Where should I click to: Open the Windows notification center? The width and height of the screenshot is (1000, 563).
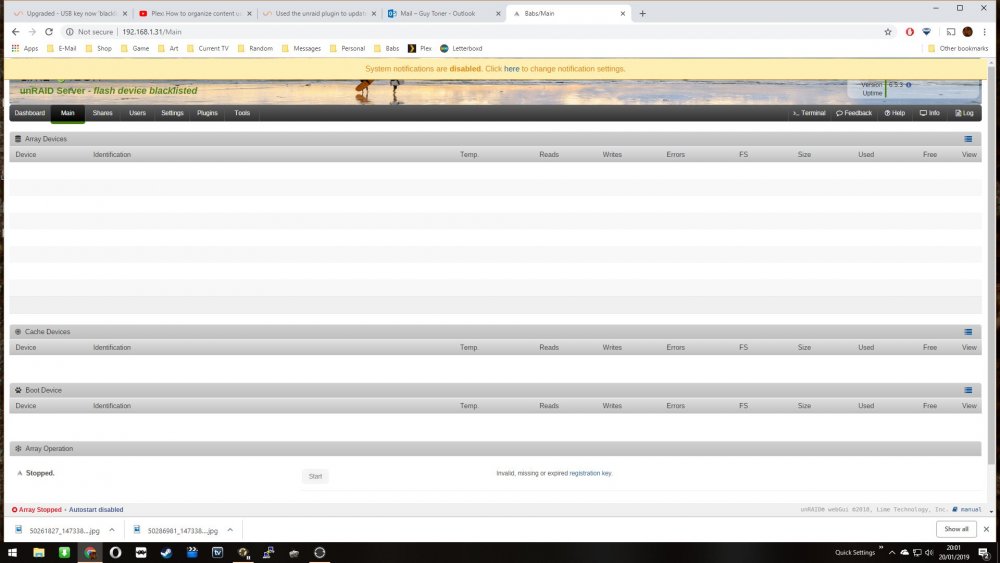click(984, 553)
